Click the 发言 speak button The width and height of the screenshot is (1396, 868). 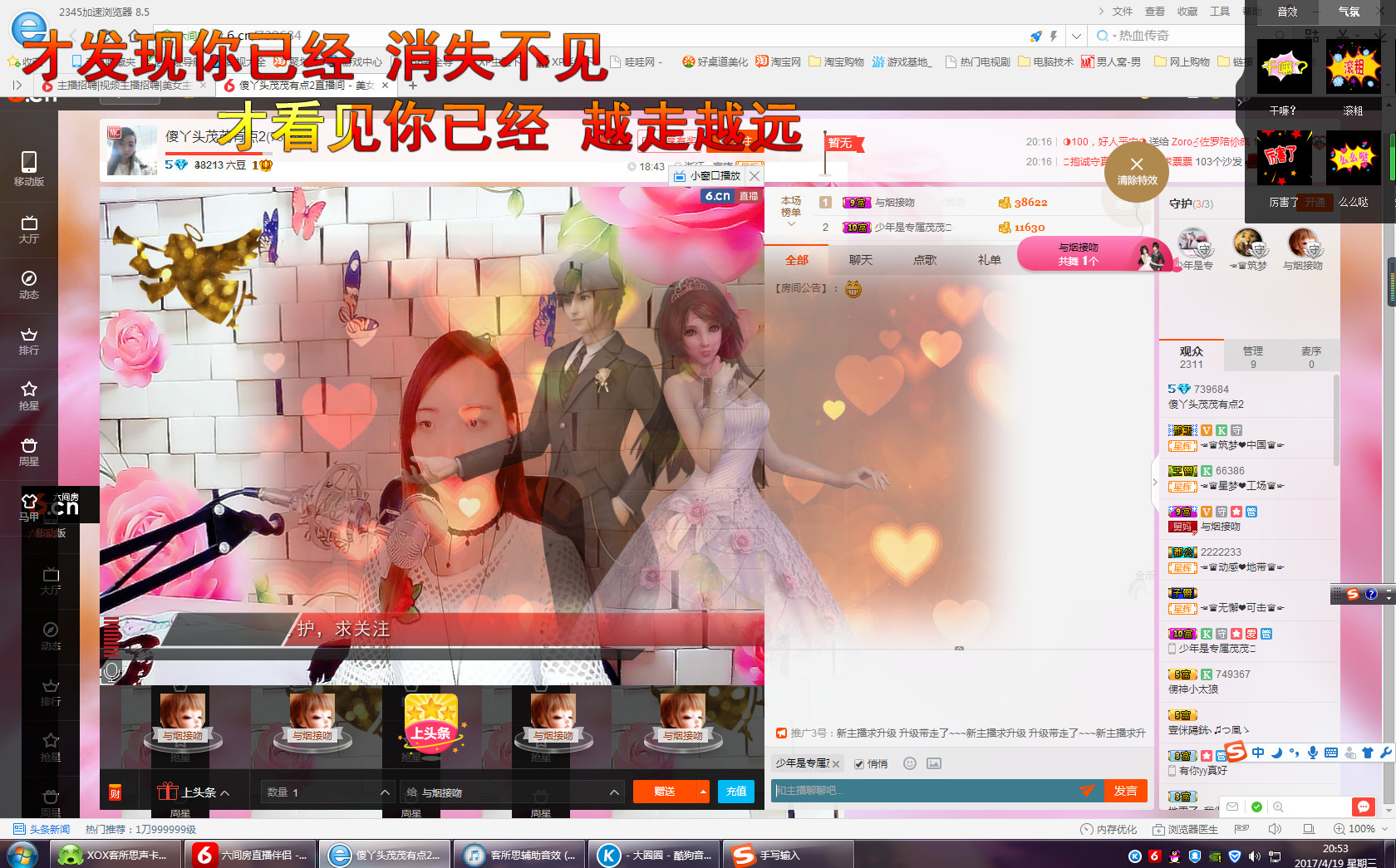pos(1125,791)
